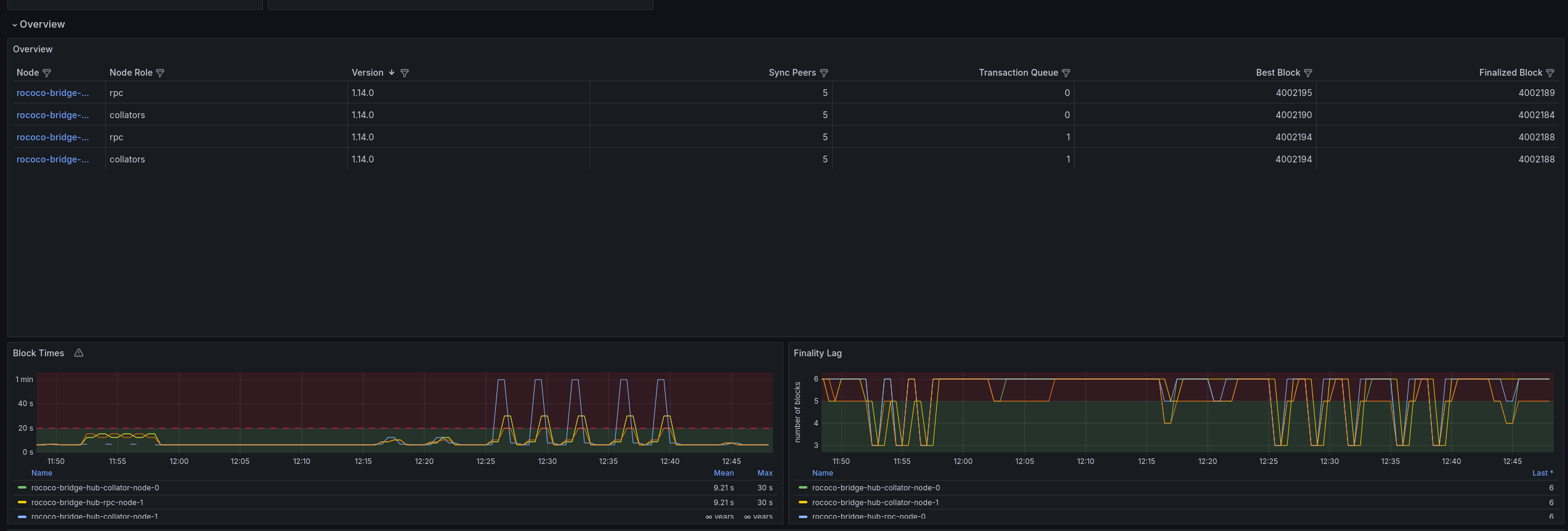Toggle collator-node-0 series in Block Times legend
Viewport: 1568px width, 531px height.
[x=95, y=488]
